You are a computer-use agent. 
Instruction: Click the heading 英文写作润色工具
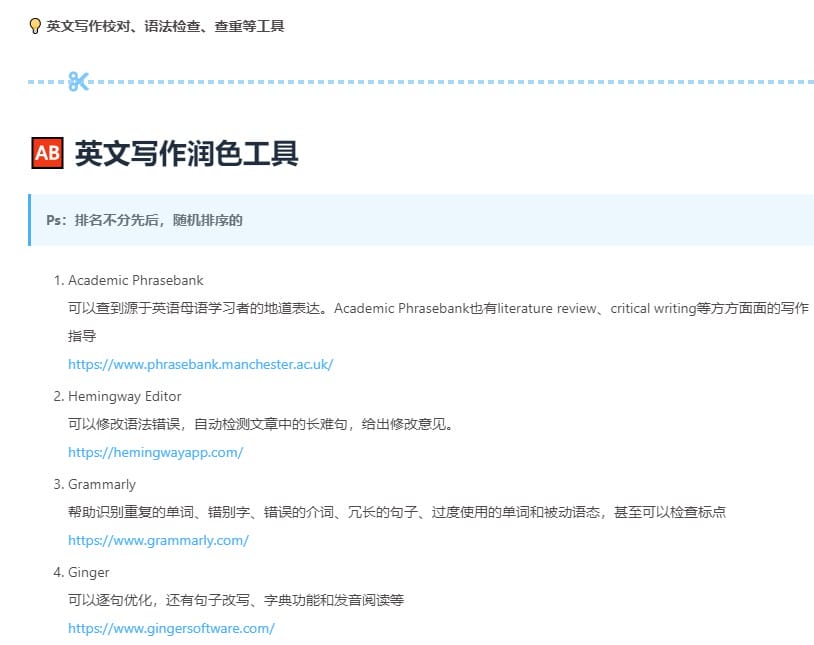pos(186,153)
